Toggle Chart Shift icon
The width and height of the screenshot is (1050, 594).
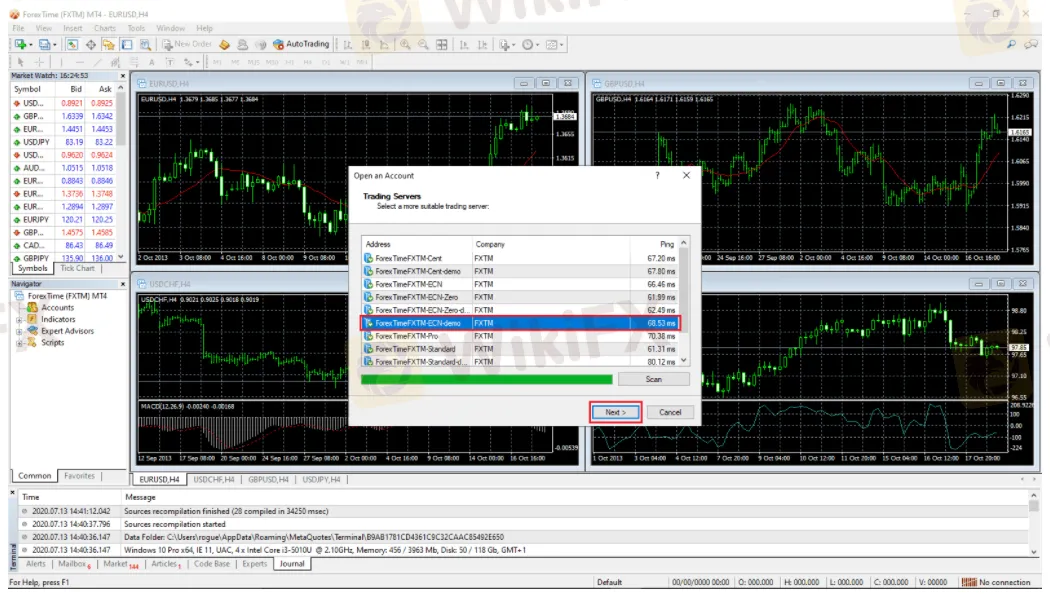tap(482, 44)
